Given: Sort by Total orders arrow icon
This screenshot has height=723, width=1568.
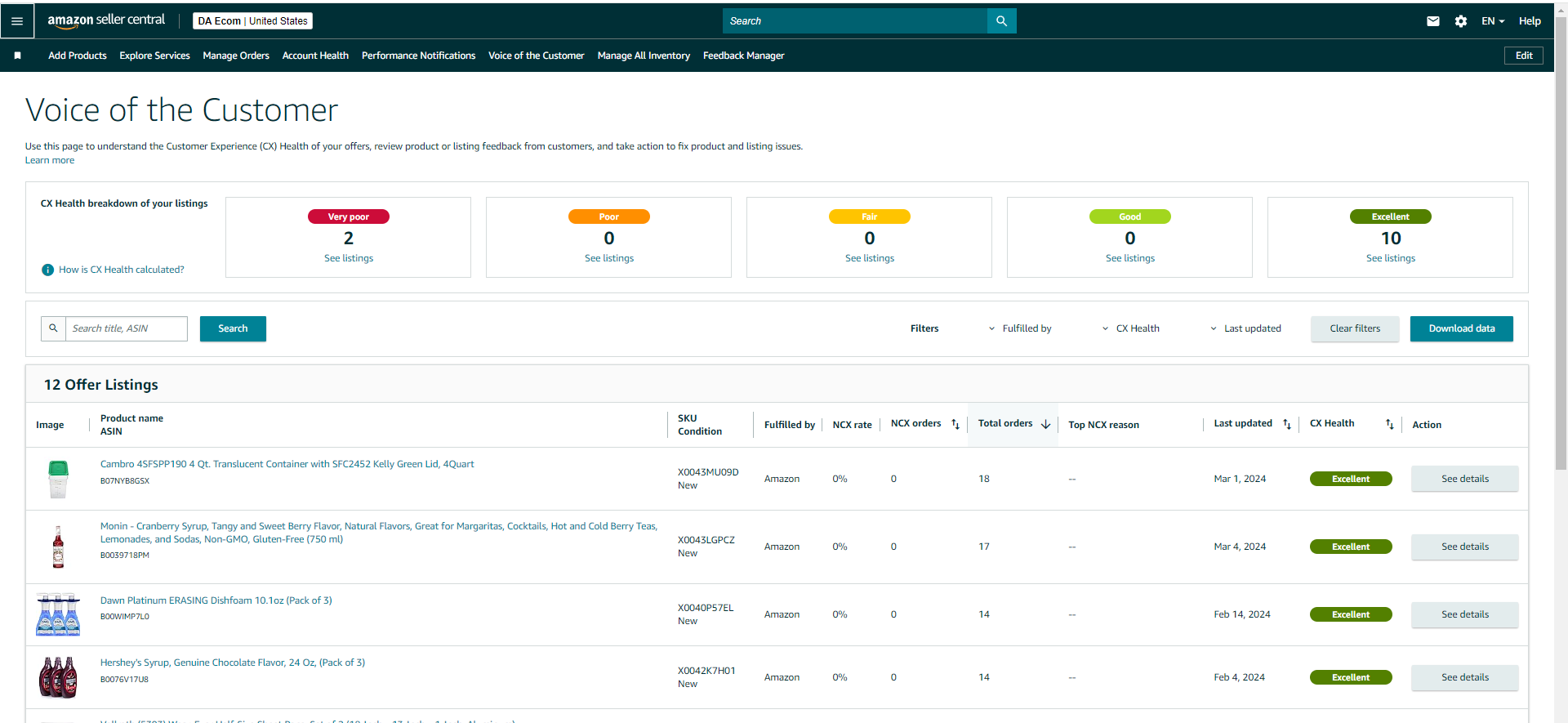Looking at the screenshot, I should (x=1045, y=424).
